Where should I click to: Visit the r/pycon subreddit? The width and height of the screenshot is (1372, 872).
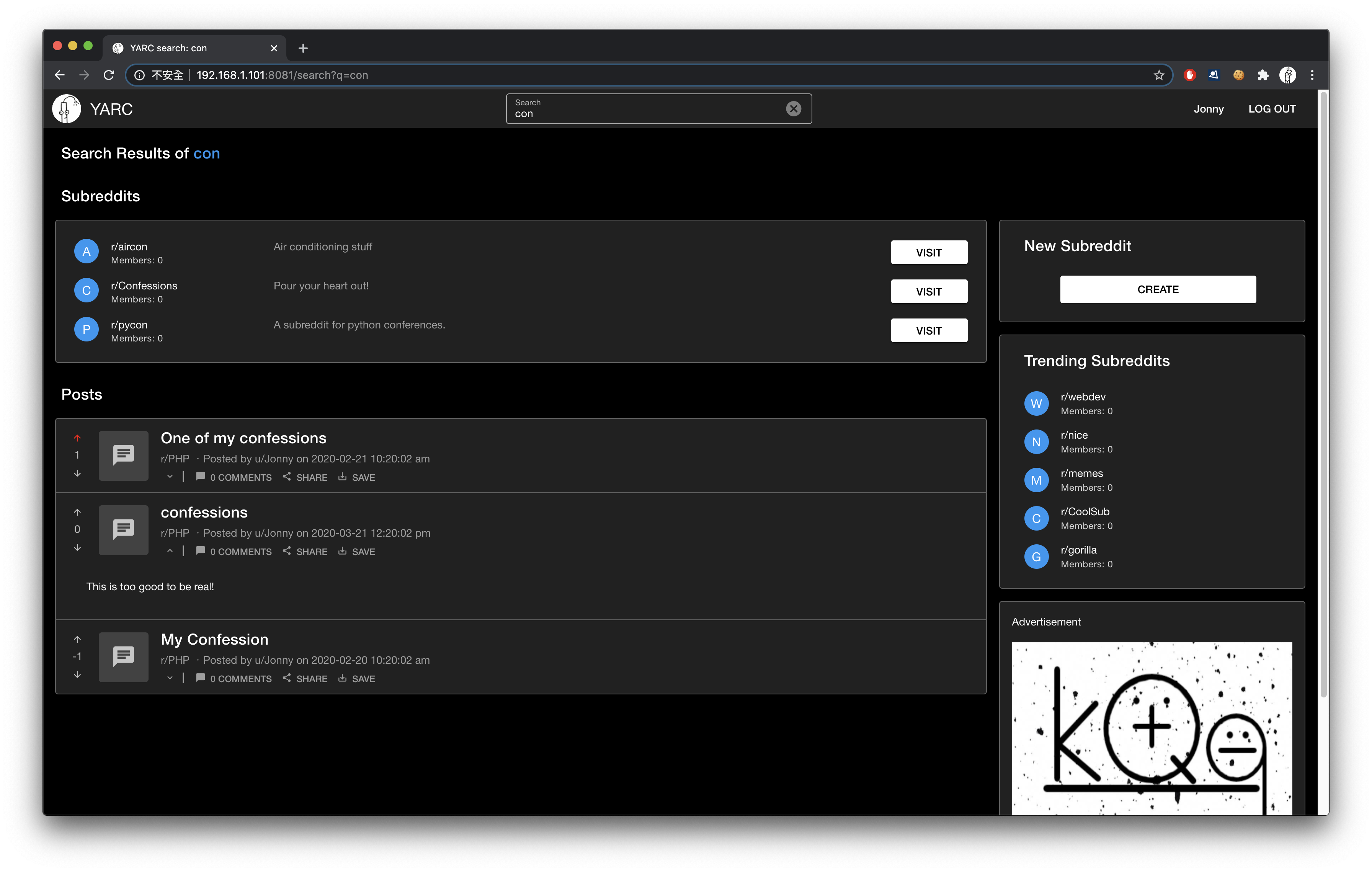pos(929,330)
